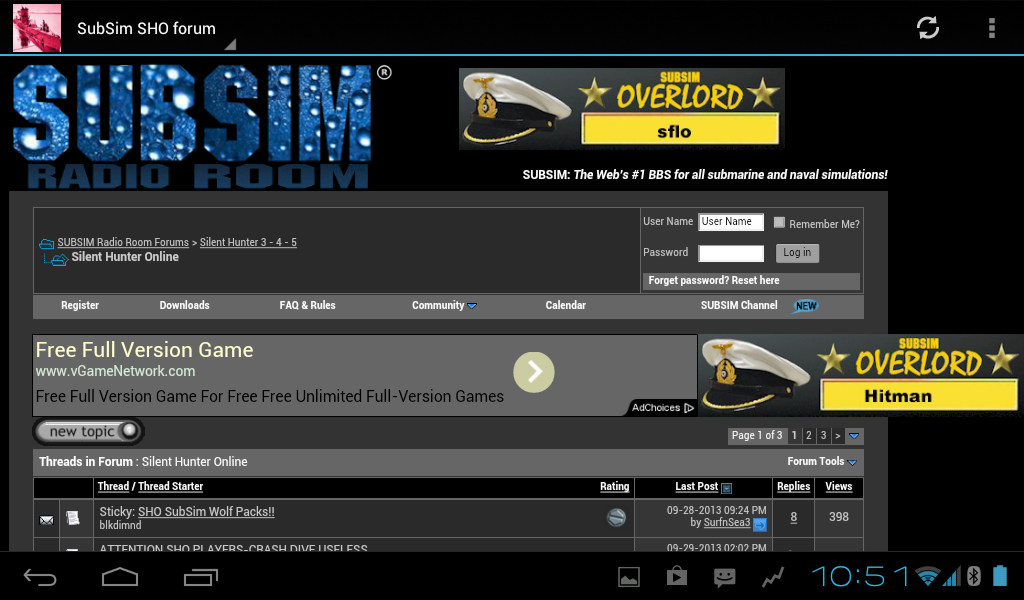Open the page jump dropdown arrow
This screenshot has width=1024, height=600.
pyautogui.click(x=854, y=435)
